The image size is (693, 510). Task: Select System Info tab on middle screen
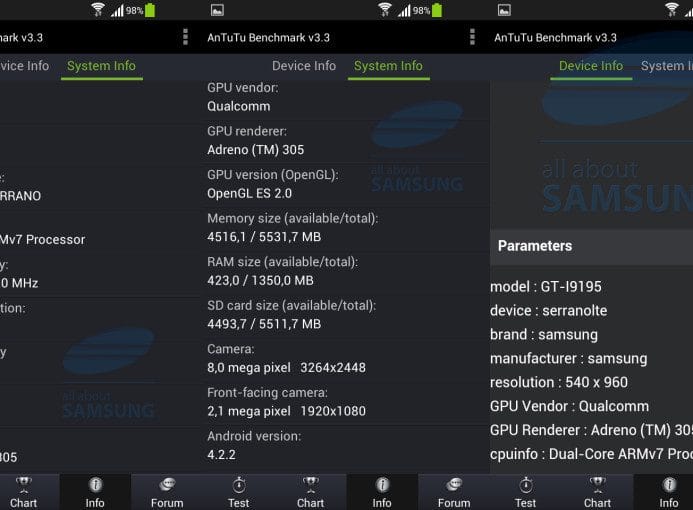coord(388,66)
